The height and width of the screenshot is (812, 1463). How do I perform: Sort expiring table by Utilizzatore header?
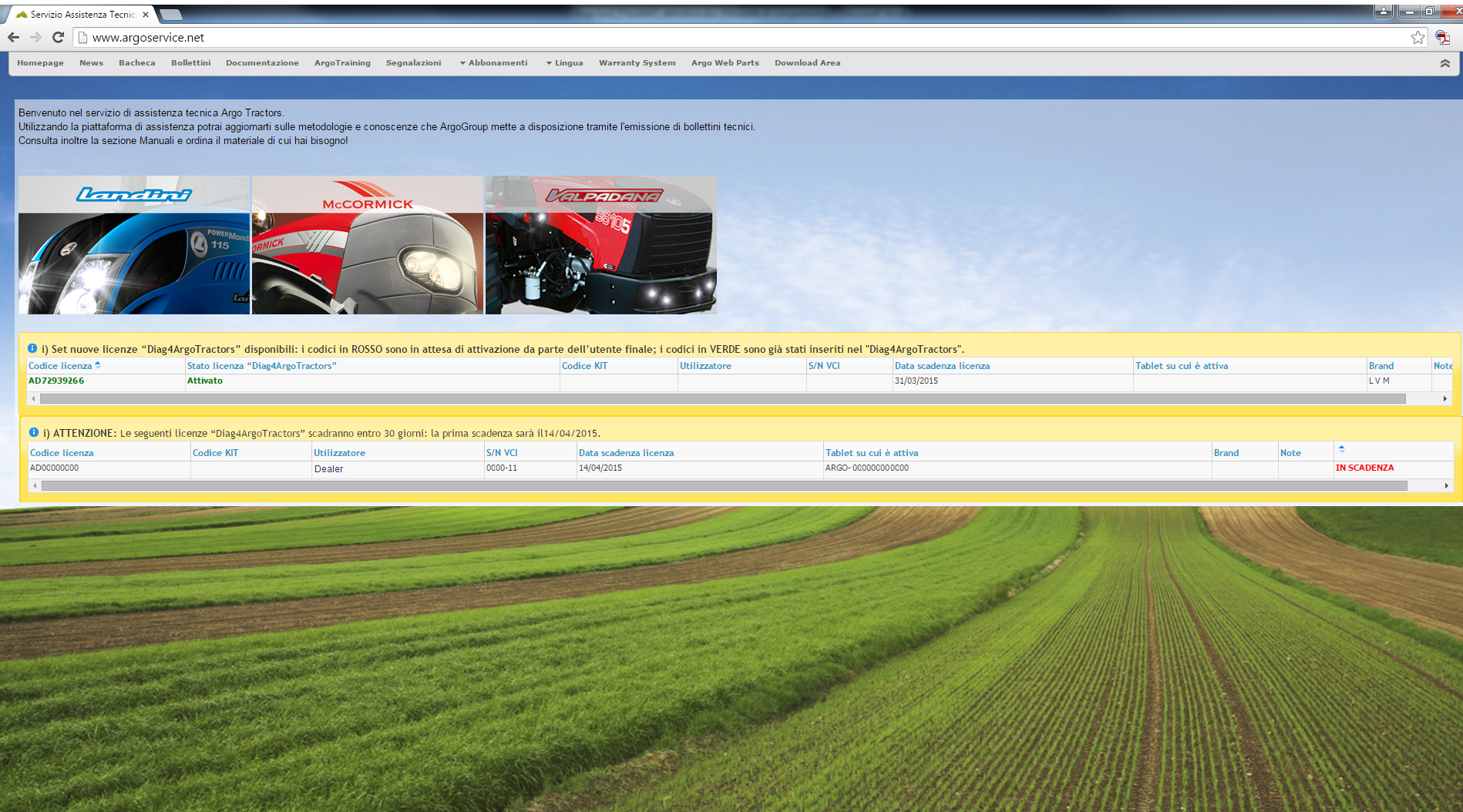(339, 453)
